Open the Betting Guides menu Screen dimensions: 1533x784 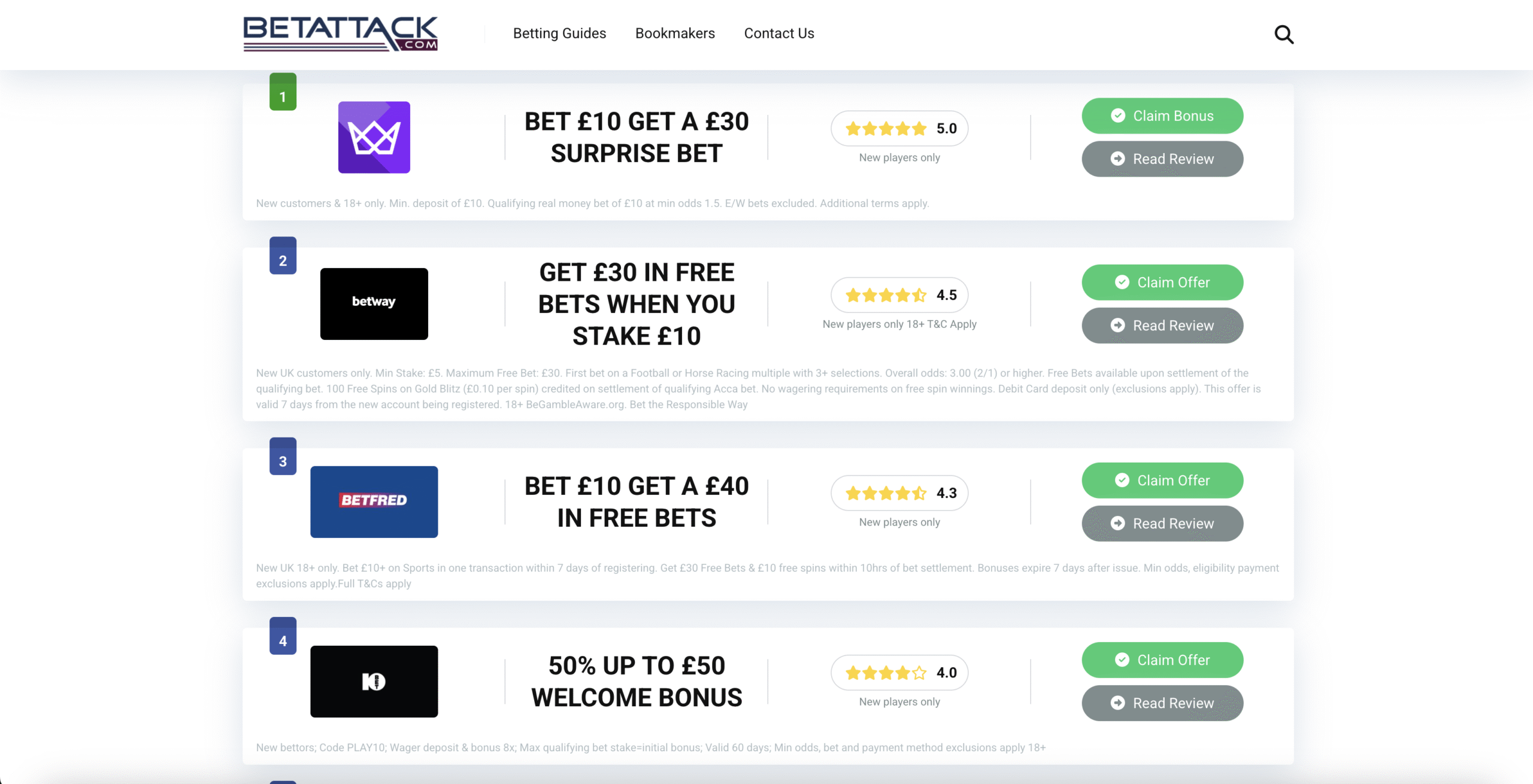(x=559, y=34)
